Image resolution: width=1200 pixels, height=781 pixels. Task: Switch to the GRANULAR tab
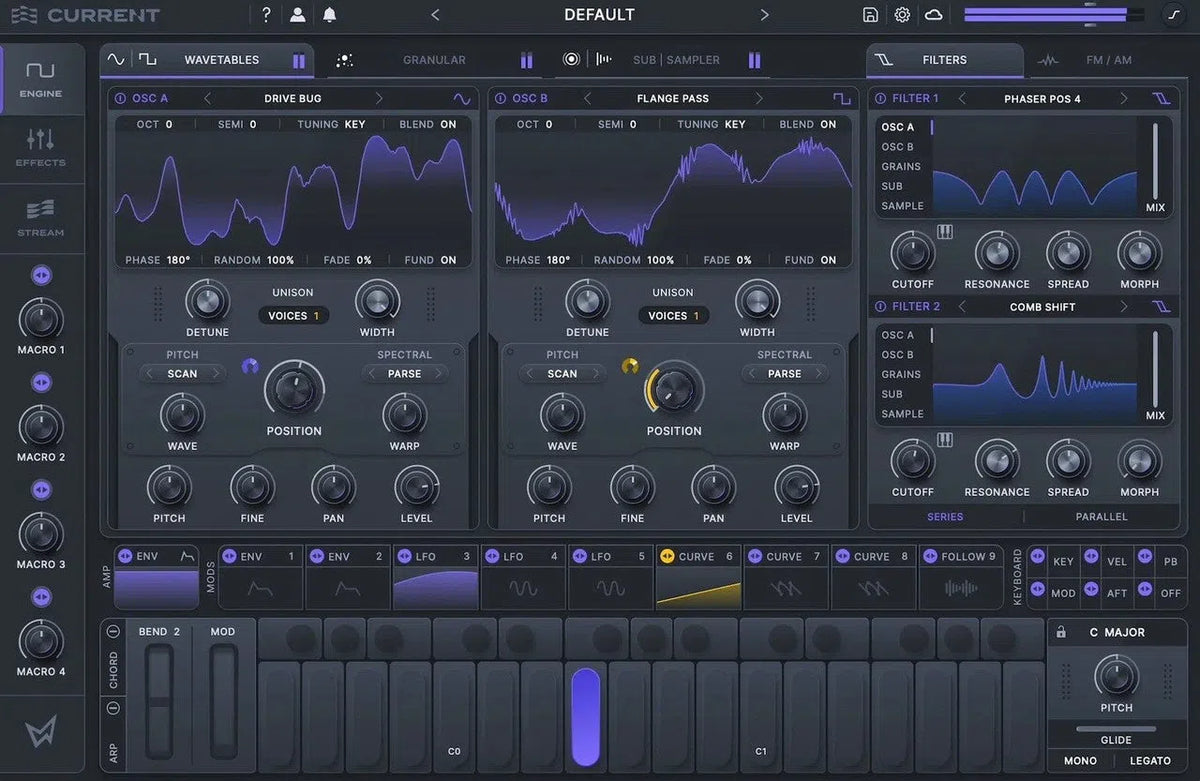[x=434, y=59]
